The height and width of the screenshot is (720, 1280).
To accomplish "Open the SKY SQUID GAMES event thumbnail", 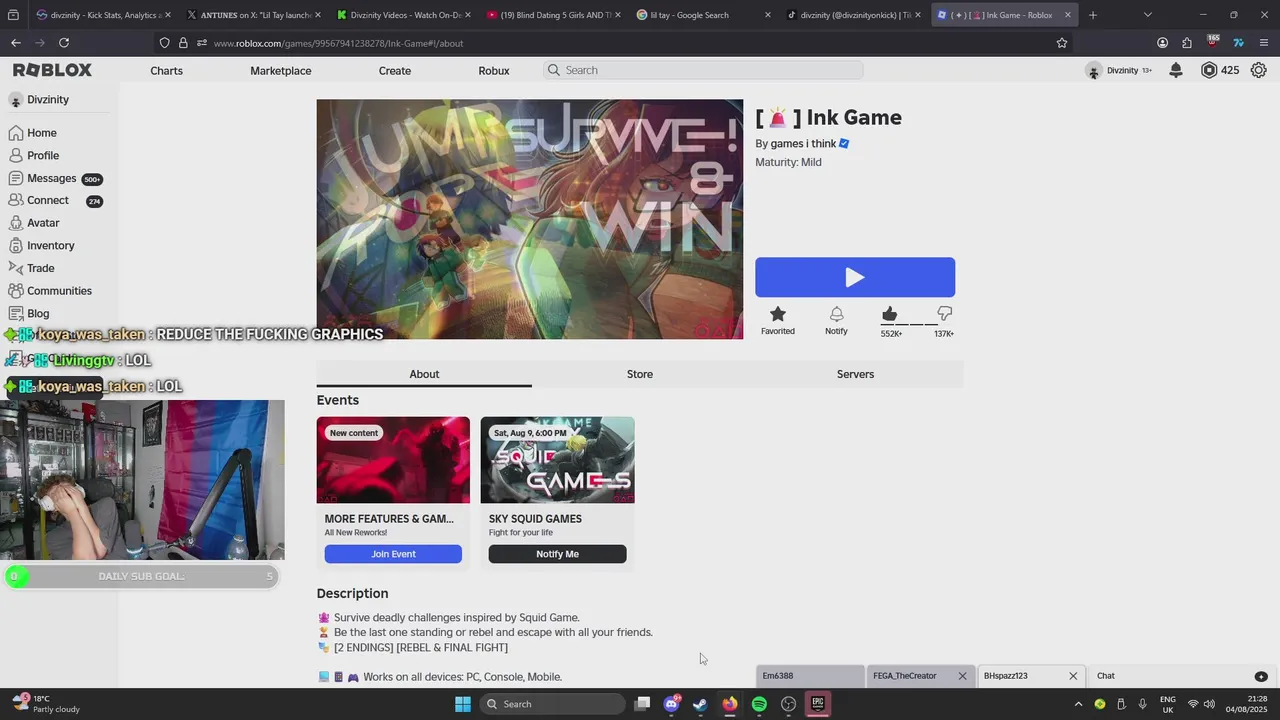I will pyautogui.click(x=557, y=460).
